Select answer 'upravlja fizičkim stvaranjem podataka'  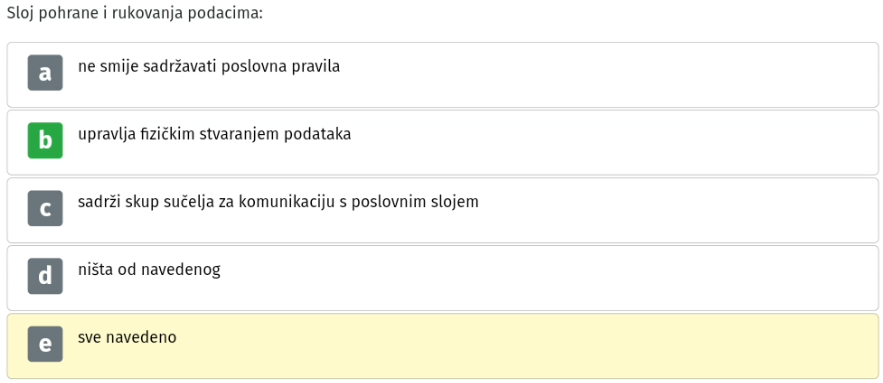click(x=215, y=135)
